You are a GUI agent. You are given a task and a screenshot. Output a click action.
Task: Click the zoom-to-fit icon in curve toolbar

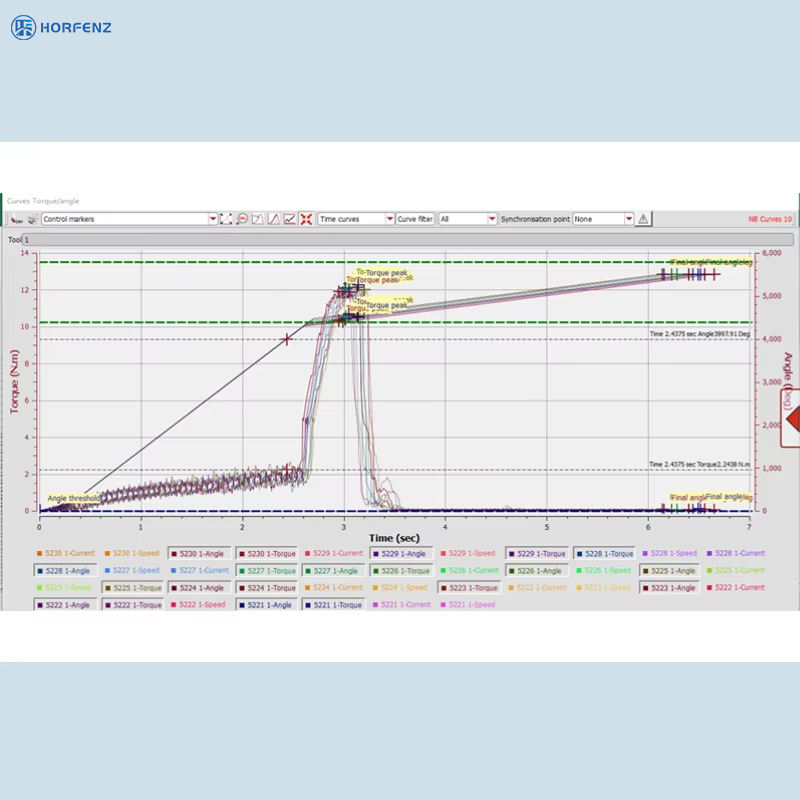click(226, 219)
